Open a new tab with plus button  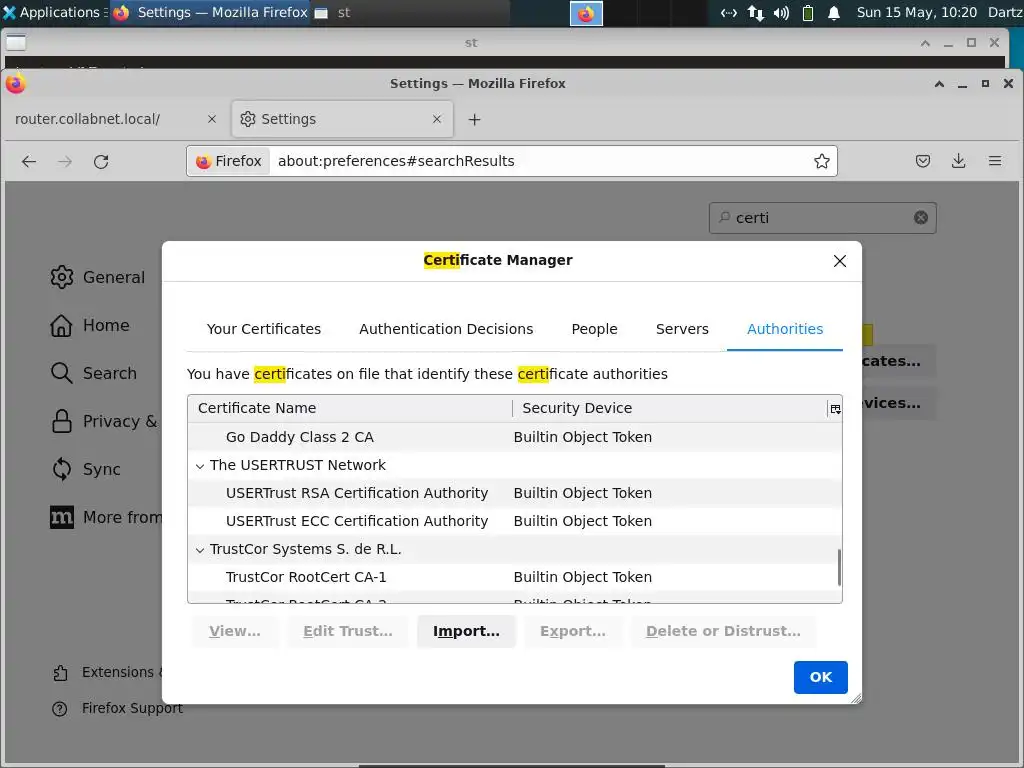coord(475,120)
